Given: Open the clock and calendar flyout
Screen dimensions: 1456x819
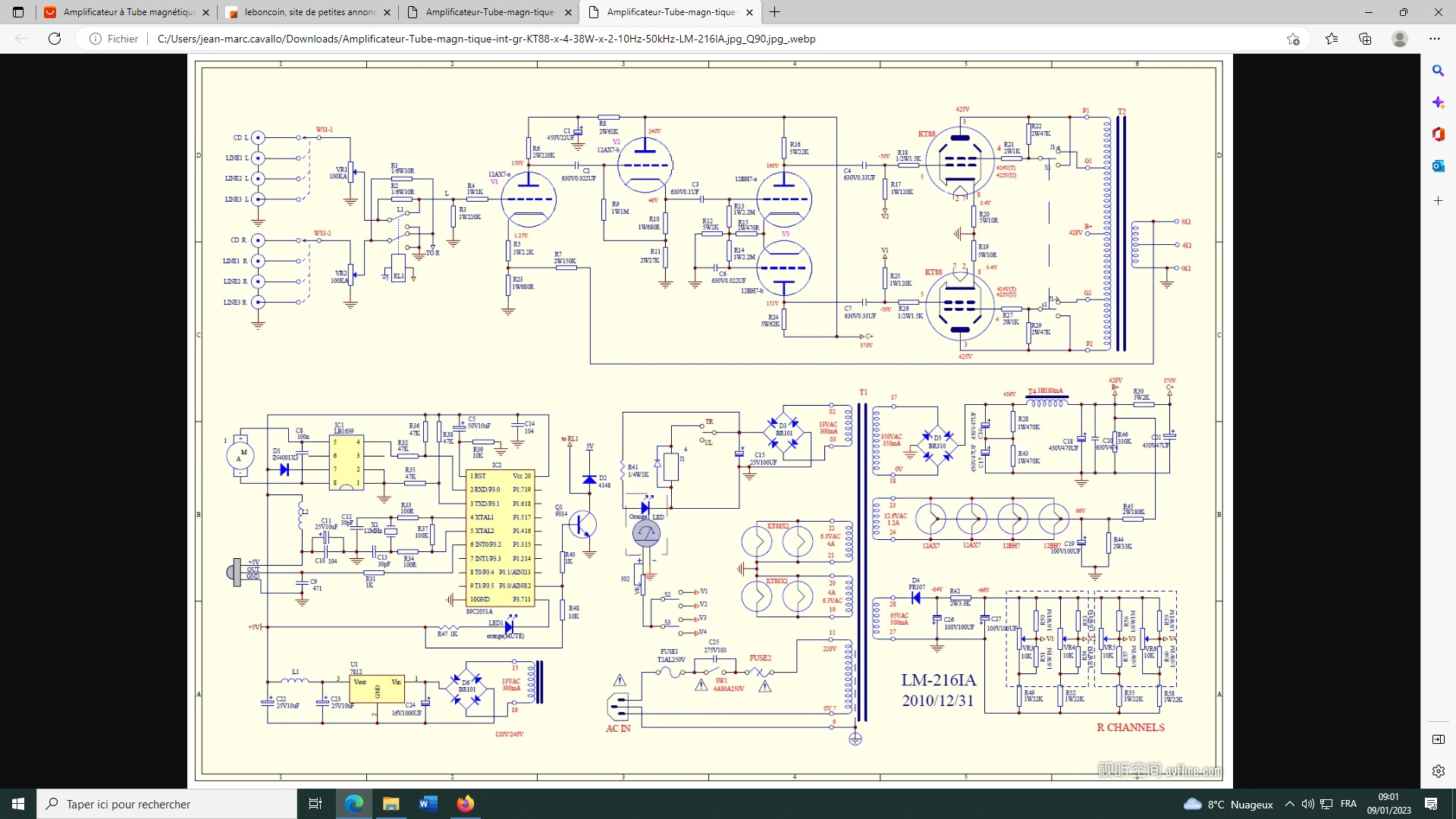Looking at the screenshot, I should (x=1389, y=804).
